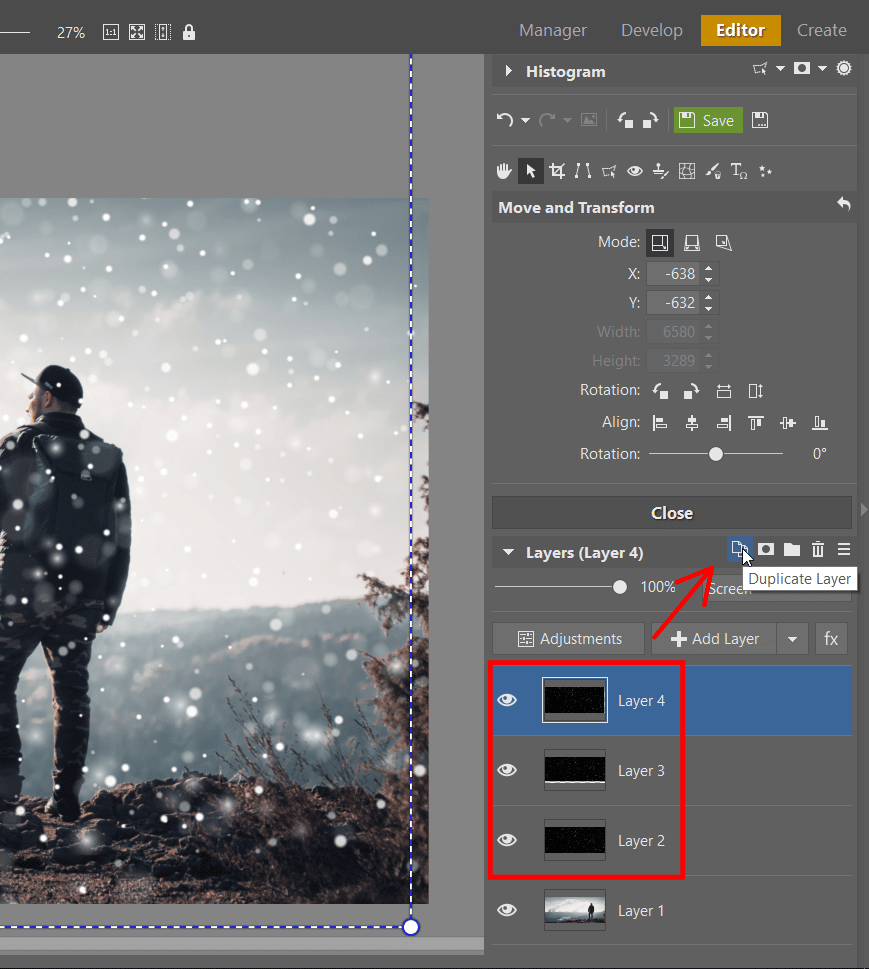Align layer vertical centers
869x969 pixels.
787,423
